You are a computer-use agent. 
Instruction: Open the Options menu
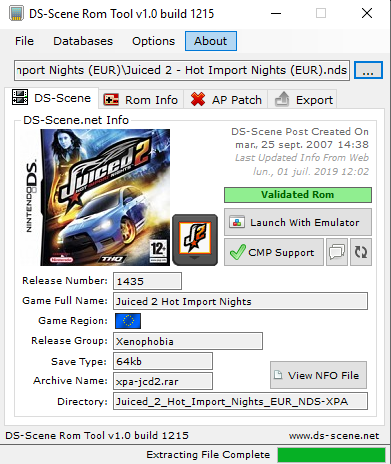(x=153, y=41)
